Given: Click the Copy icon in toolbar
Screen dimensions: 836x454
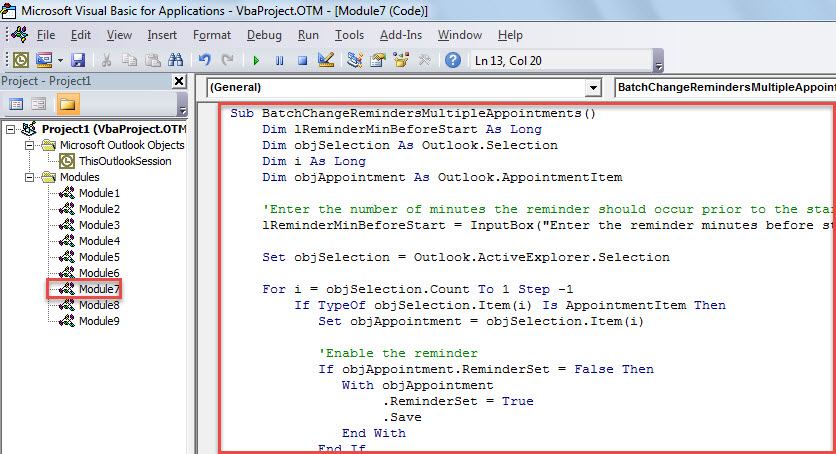Looking at the screenshot, I should click(x=129, y=60).
